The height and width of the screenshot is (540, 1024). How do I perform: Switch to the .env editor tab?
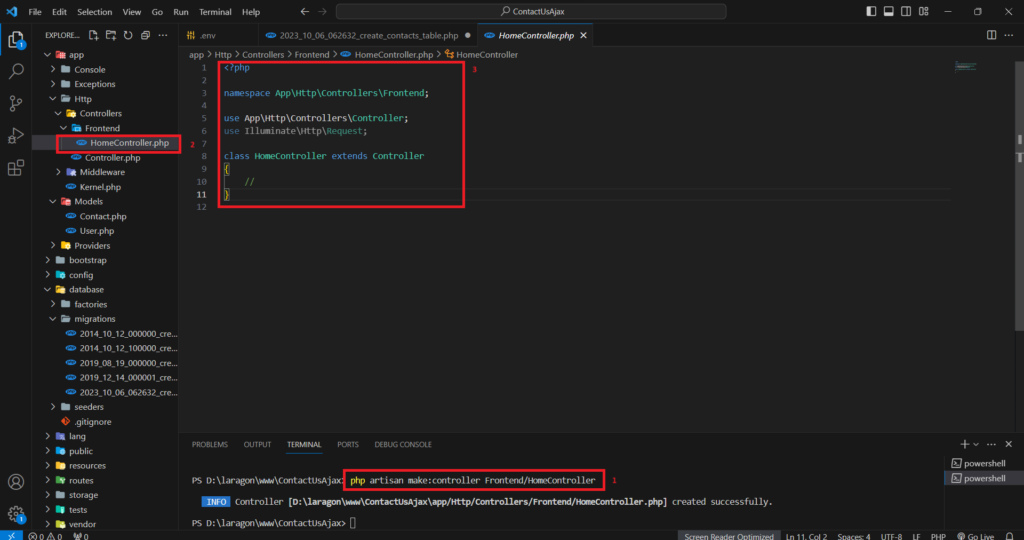click(x=218, y=35)
